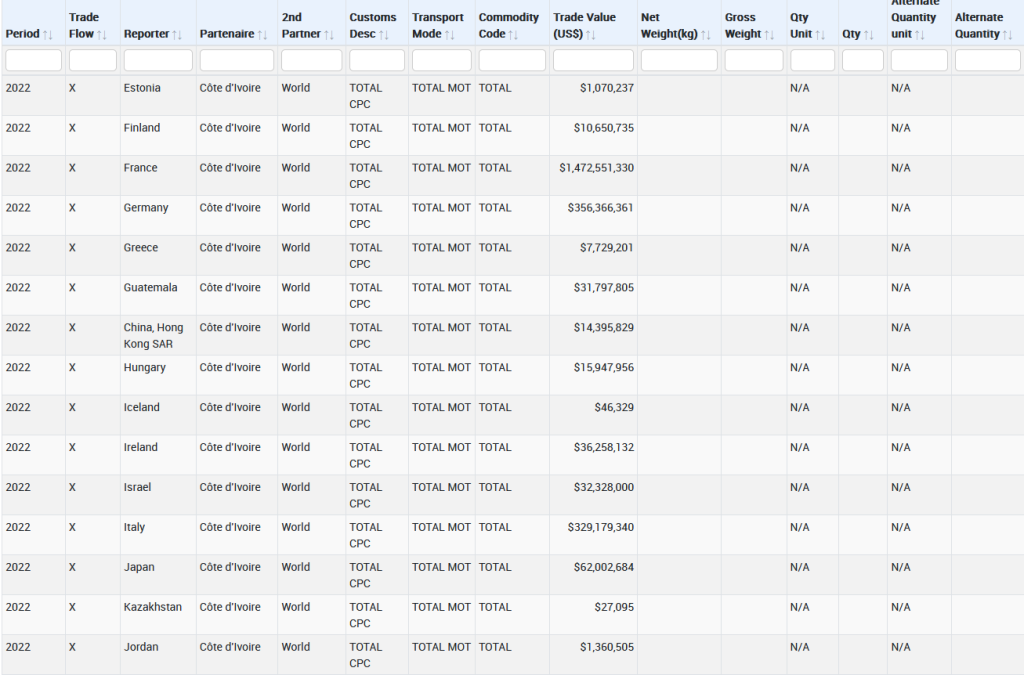Click the Qty column sort arrows
Image resolution: width=1024 pixels, height=675 pixels.
tap(869, 35)
